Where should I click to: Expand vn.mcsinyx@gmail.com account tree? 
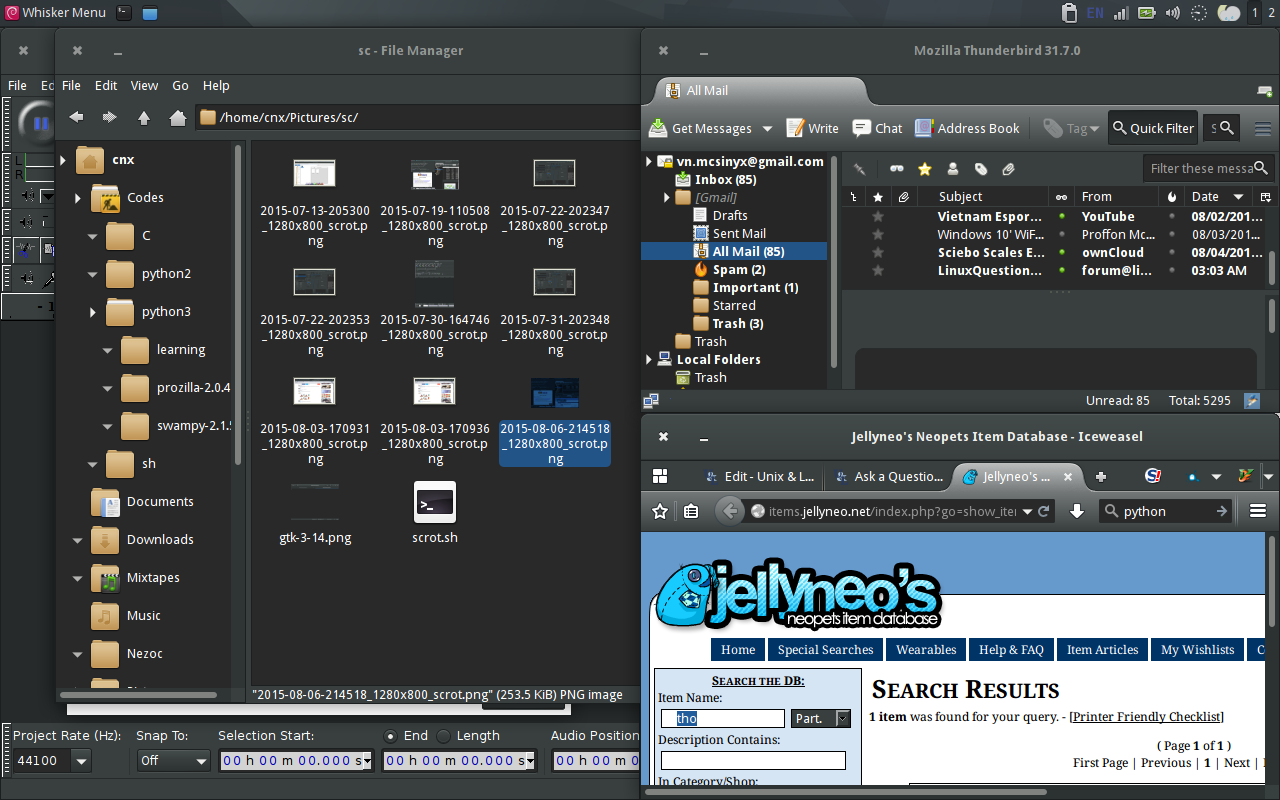point(649,161)
